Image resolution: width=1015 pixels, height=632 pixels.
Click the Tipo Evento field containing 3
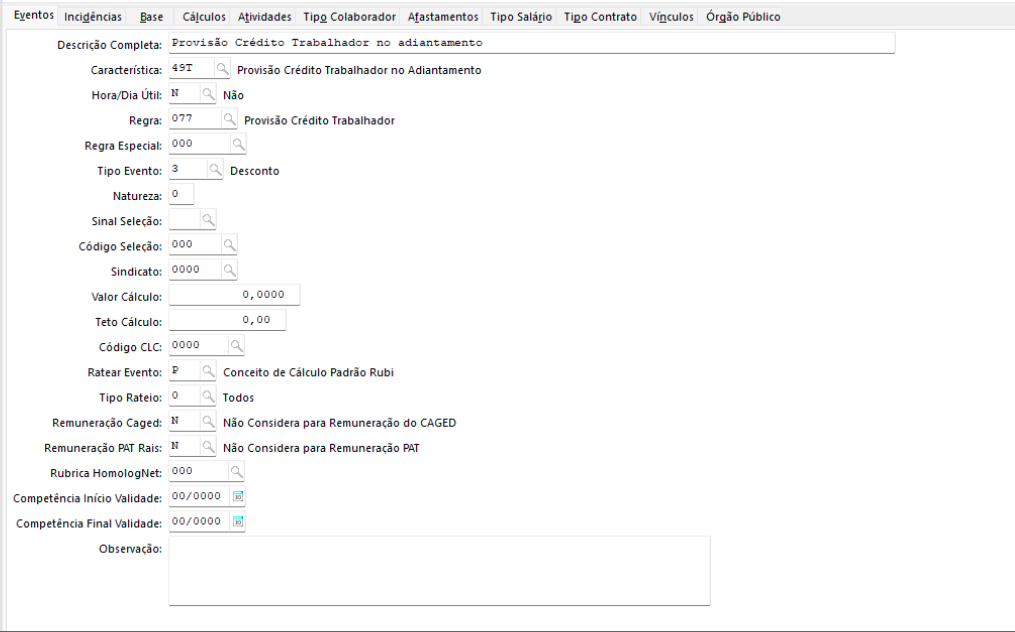tap(188, 170)
